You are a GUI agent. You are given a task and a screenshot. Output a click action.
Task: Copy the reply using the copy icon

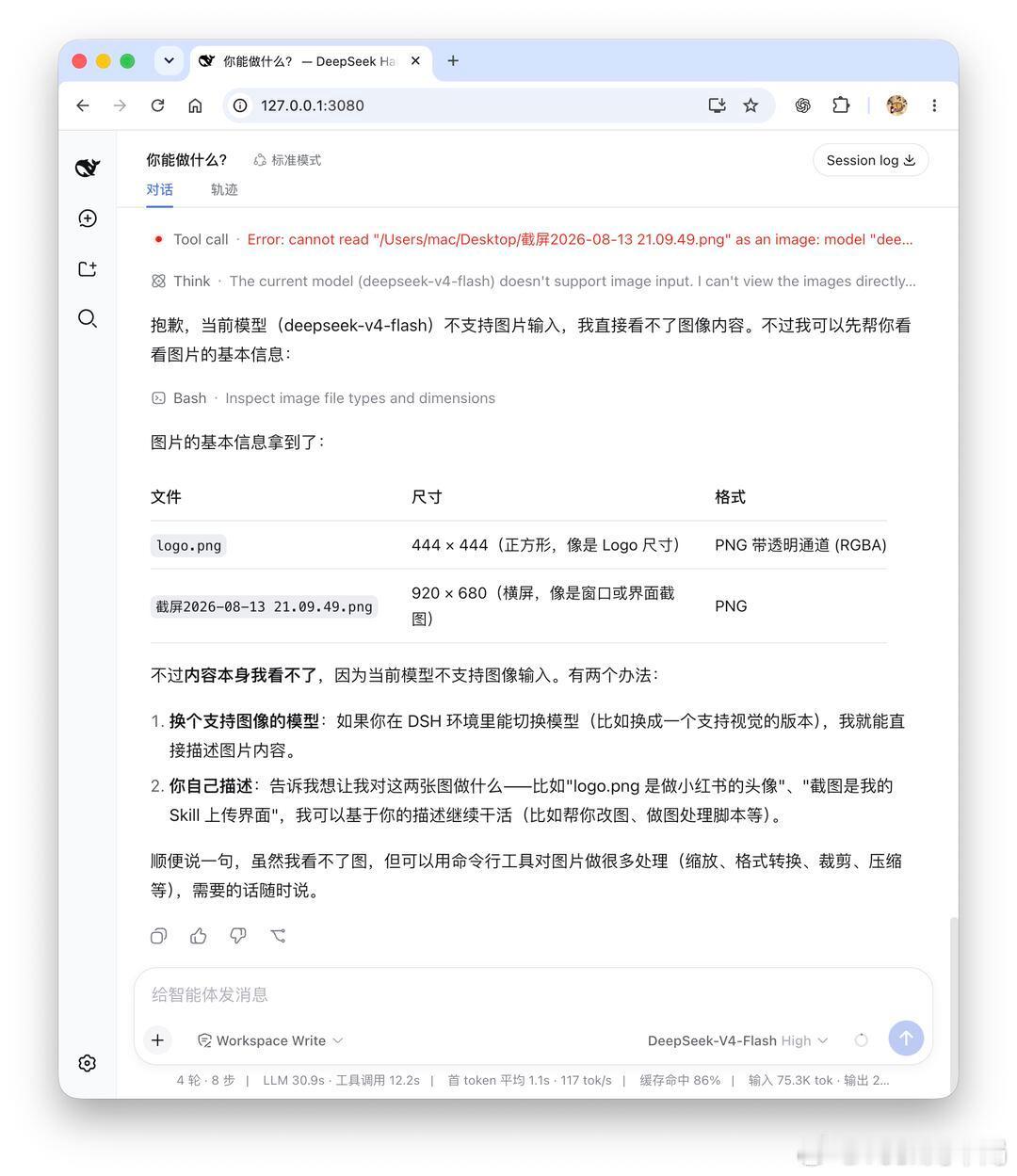[x=158, y=936]
